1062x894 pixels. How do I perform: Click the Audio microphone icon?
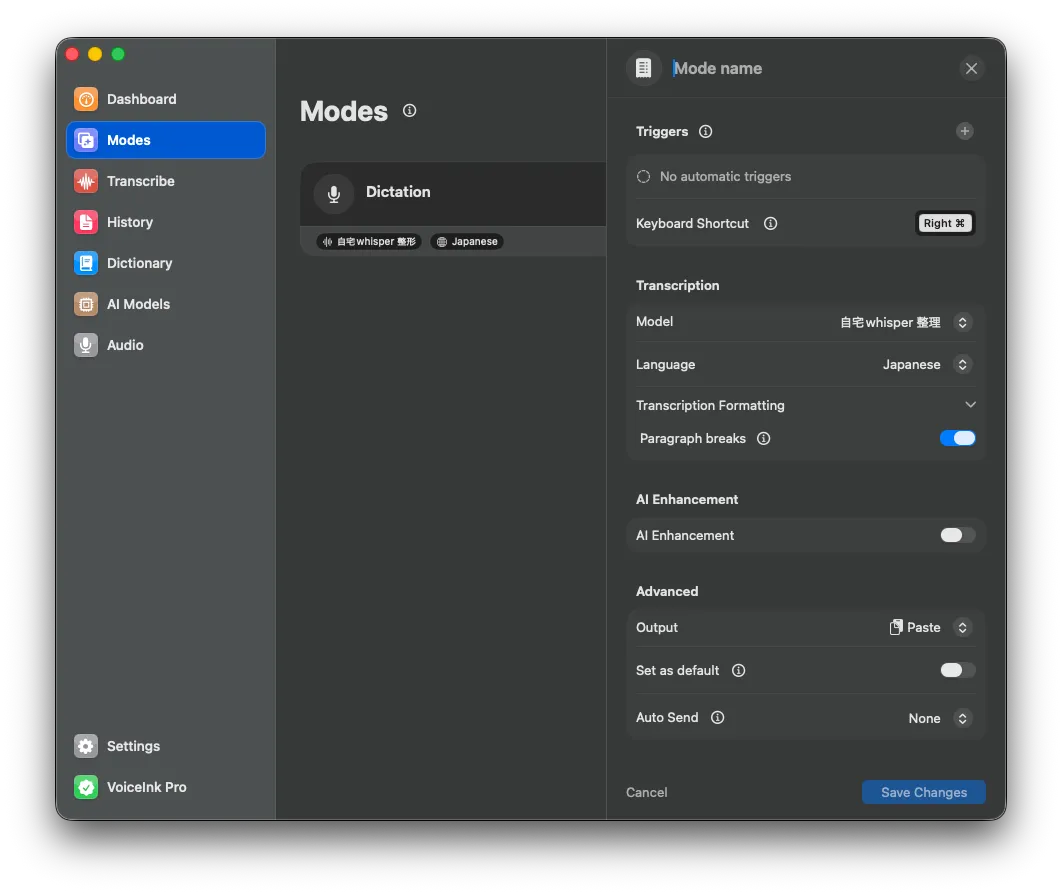[86, 345]
